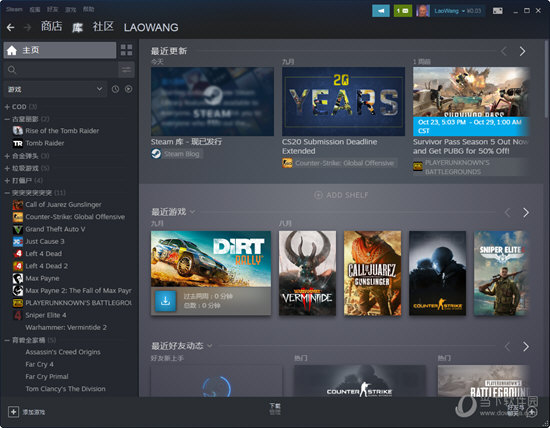Go to next recent games page
Image resolution: width=550 pixels, height=428 pixels.
tap(525, 213)
